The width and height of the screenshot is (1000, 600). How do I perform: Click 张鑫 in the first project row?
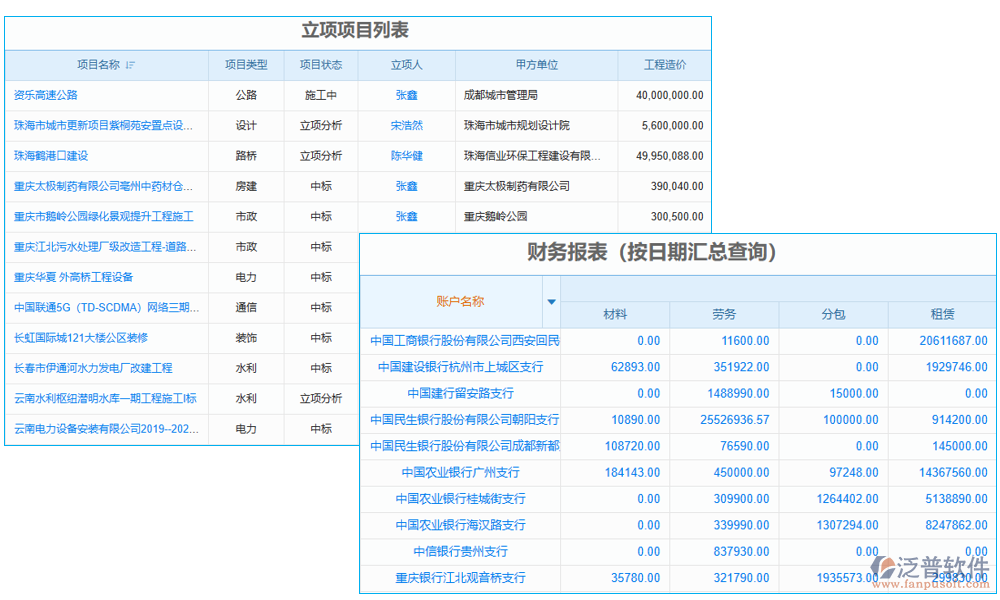405,95
